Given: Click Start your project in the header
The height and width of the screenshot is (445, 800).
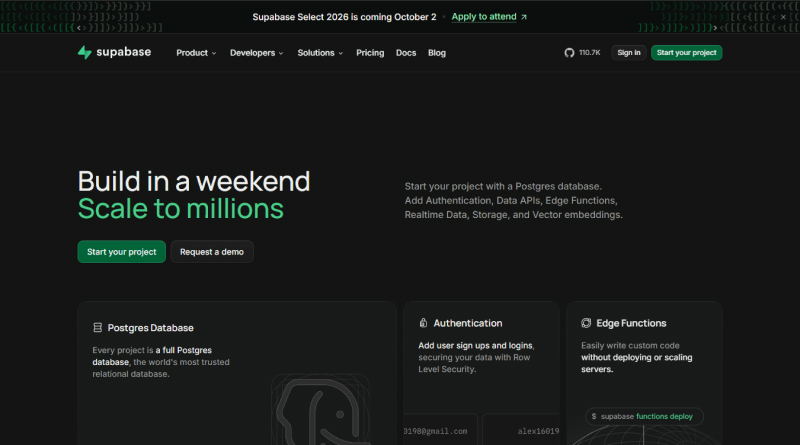Looking at the screenshot, I should pos(686,53).
